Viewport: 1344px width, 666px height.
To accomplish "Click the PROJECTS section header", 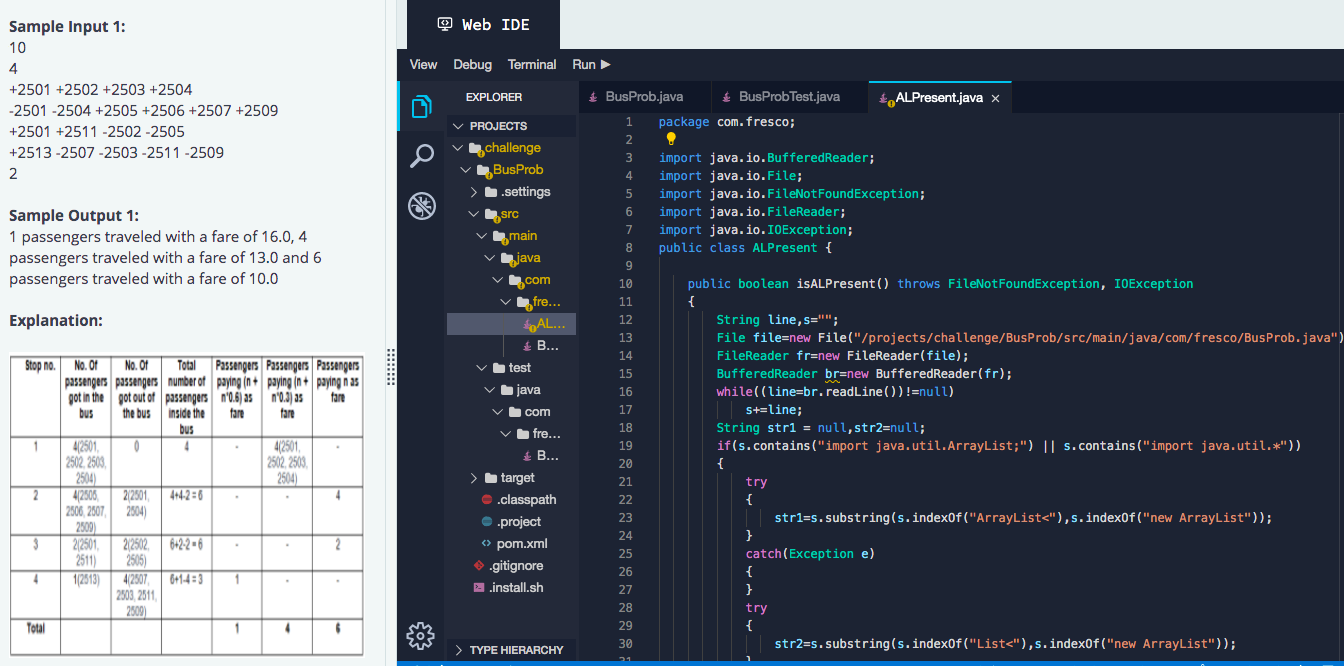I will [x=496, y=125].
